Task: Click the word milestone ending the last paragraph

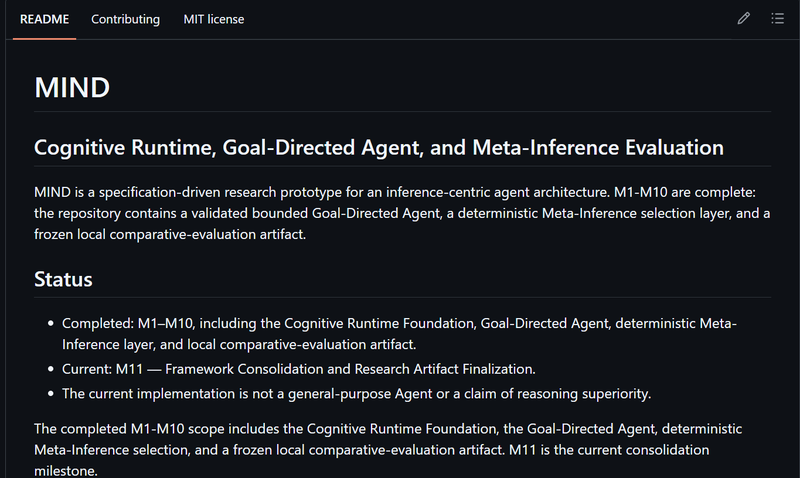Action: tap(64, 470)
